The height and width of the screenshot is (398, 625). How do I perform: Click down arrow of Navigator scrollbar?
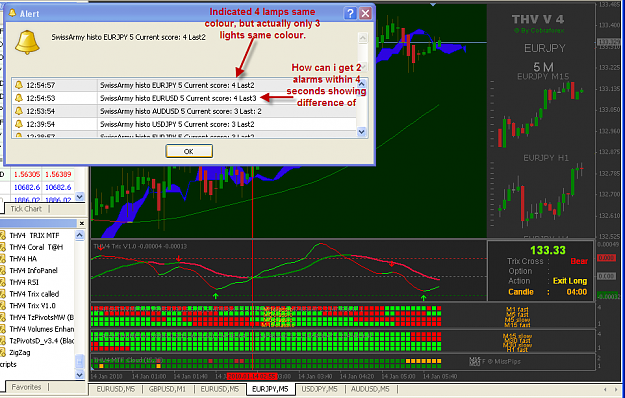[80, 374]
